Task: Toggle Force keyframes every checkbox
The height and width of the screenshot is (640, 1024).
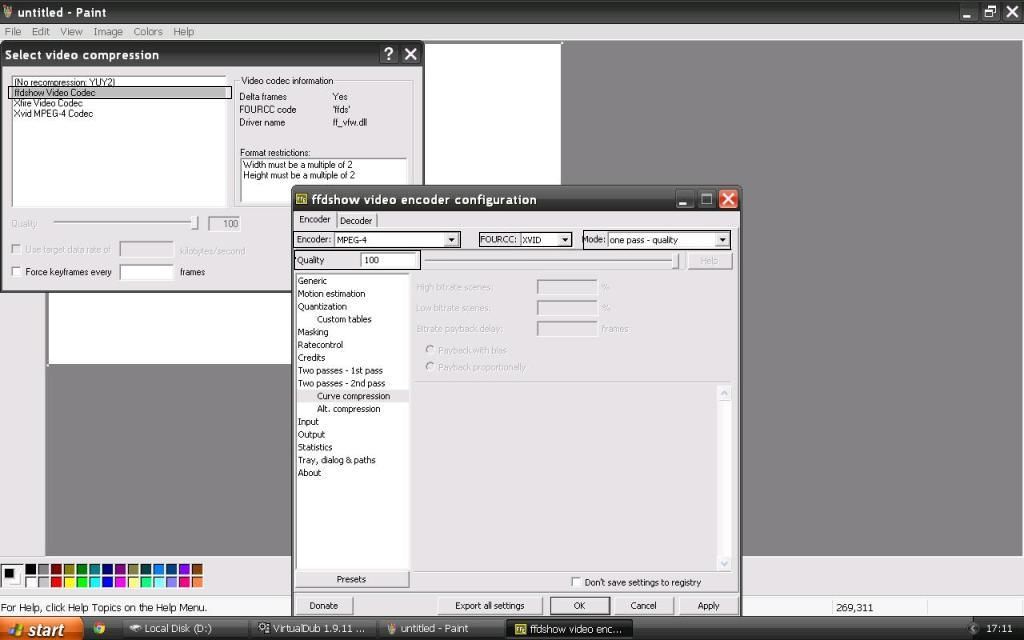Action: pyautogui.click(x=16, y=272)
